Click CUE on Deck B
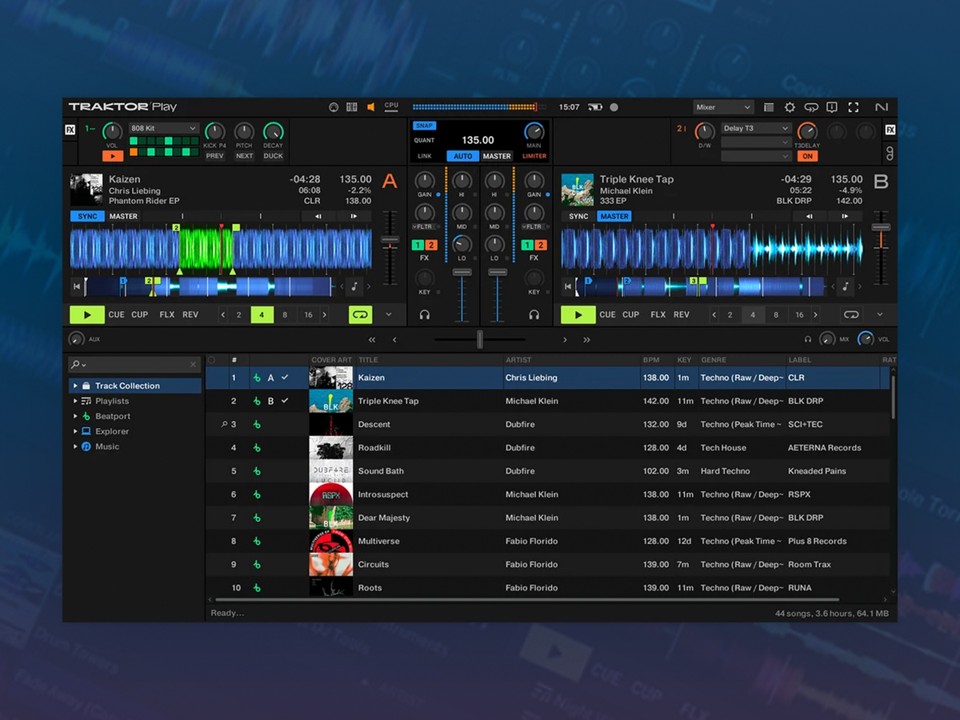 point(607,315)
